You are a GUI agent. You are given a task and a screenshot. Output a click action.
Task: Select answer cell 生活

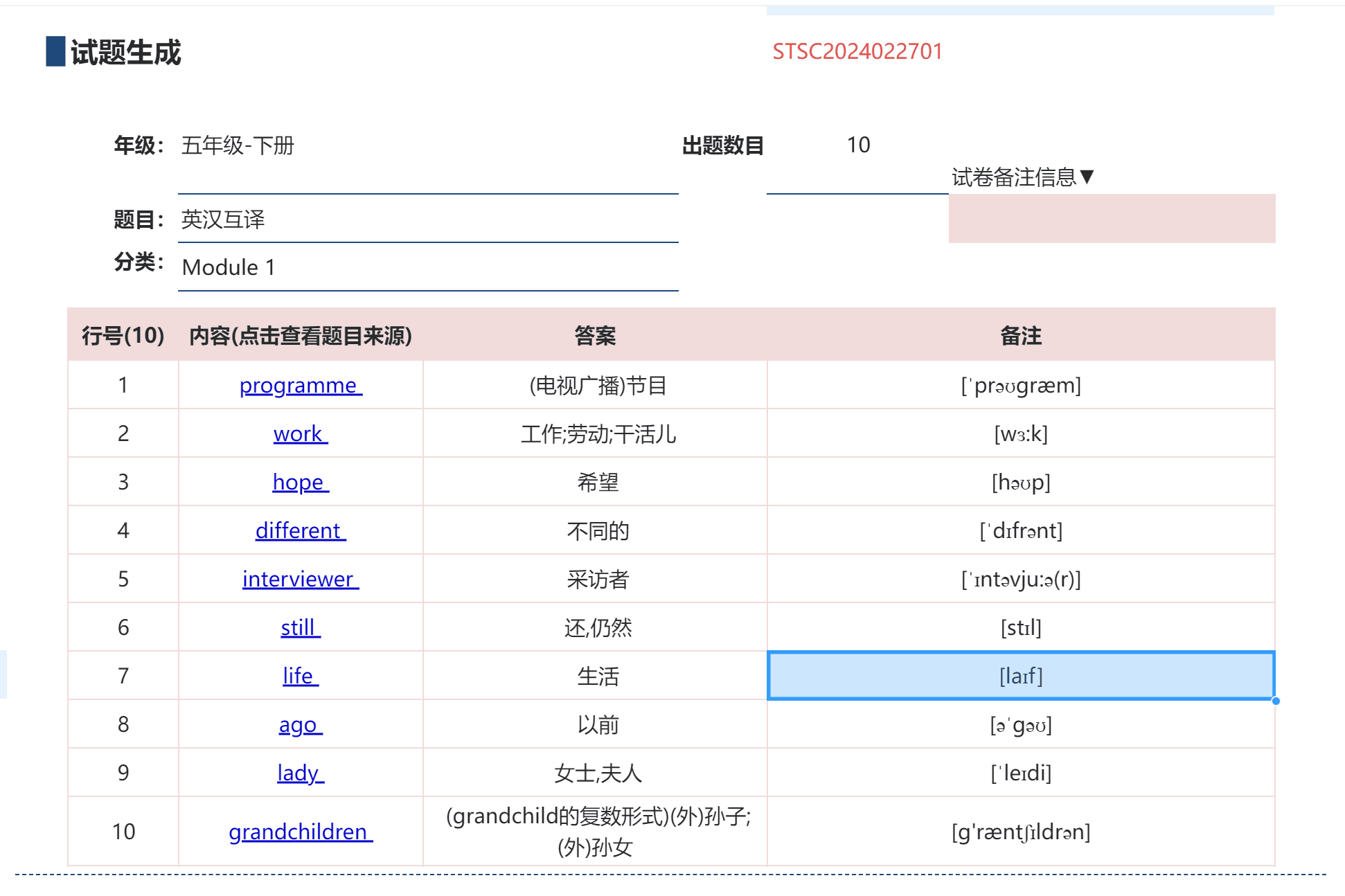pos(596,676)
